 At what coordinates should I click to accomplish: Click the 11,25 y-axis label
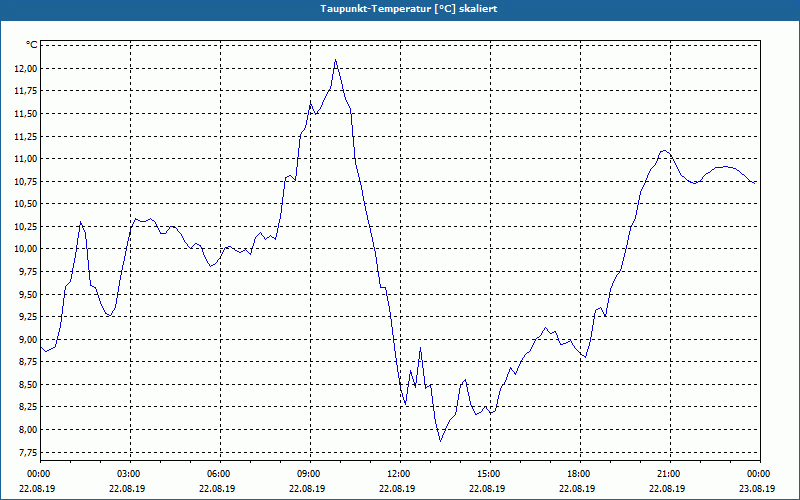(x=26, y=136)
